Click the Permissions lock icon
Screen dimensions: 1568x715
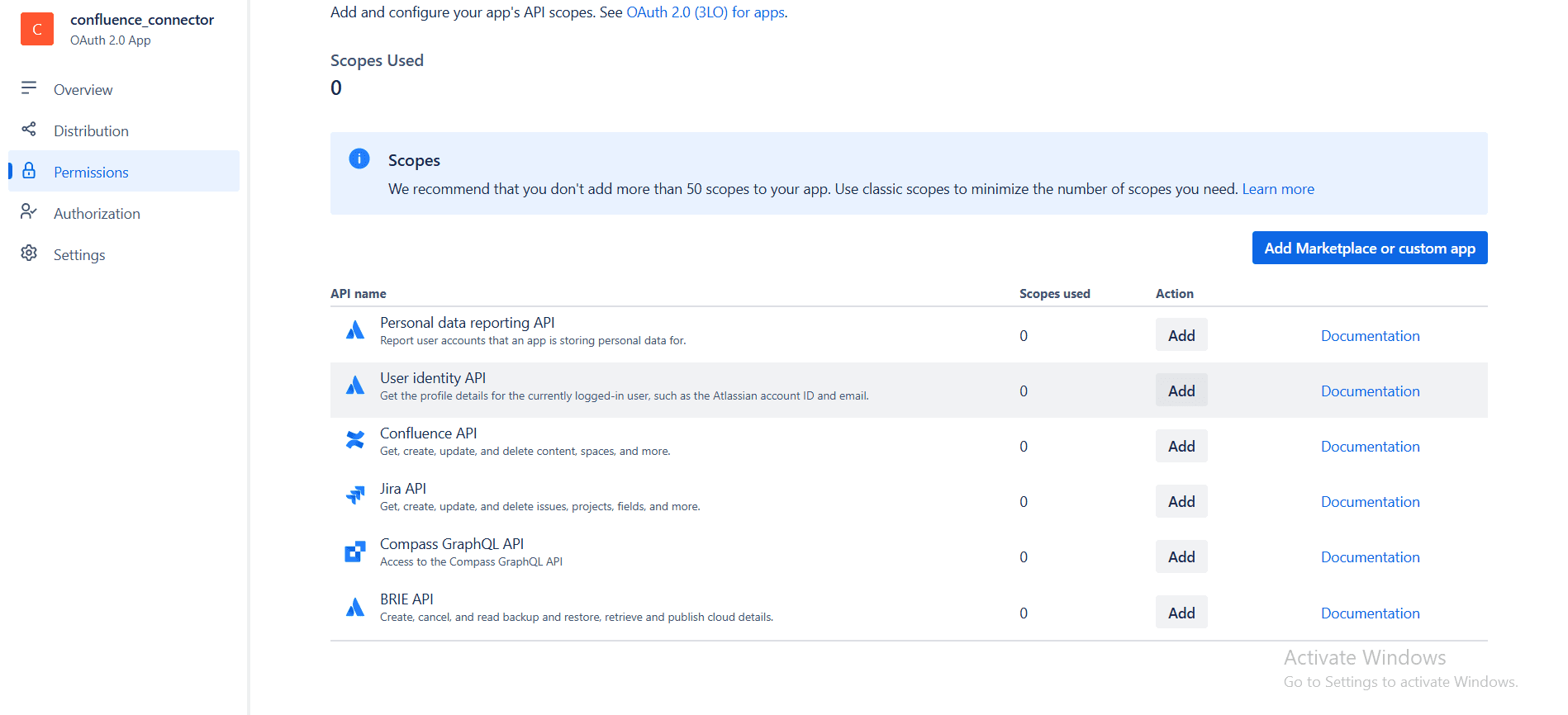(x=29, y=170)
